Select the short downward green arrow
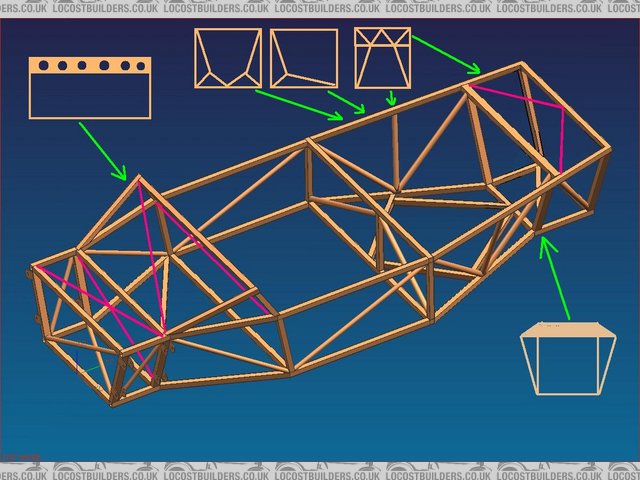This screenshot has height=480, width=640. (392, 97)
